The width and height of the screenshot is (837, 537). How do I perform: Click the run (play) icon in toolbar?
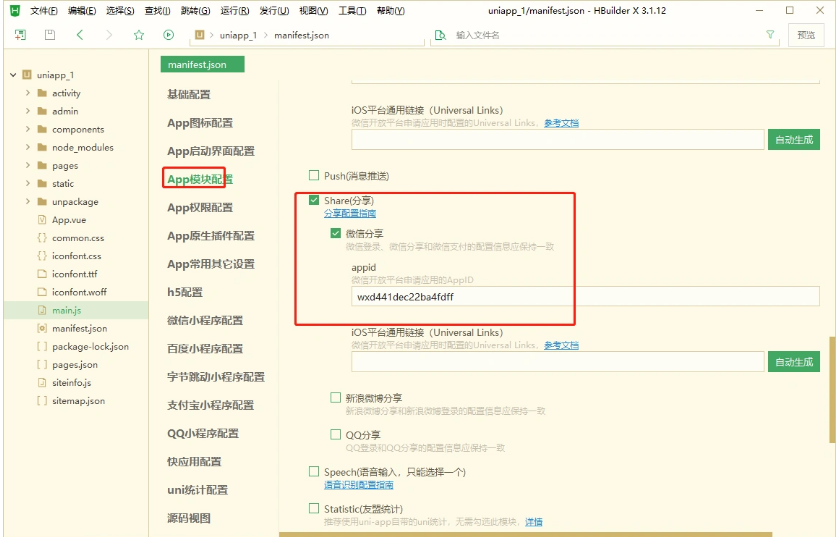(x=168, y=35)
